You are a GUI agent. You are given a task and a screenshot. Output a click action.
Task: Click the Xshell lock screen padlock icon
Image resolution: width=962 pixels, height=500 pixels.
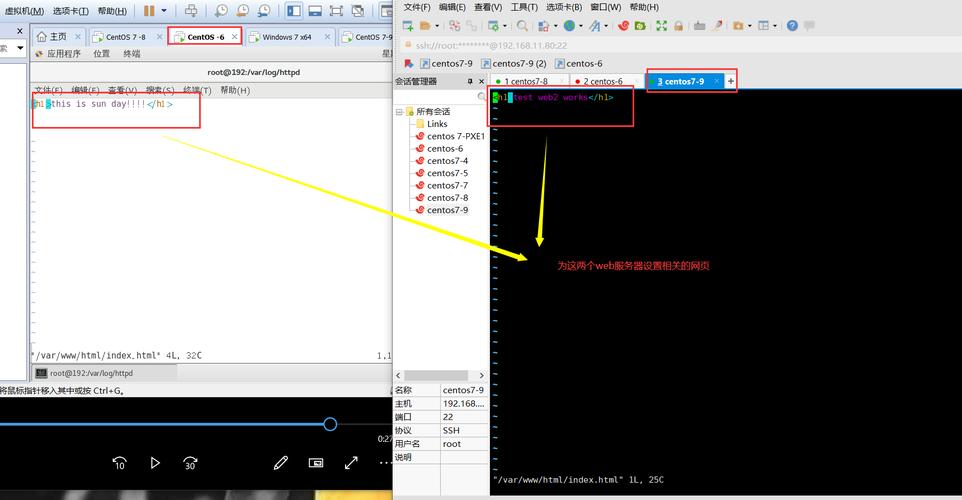click(x=679, y=25)
